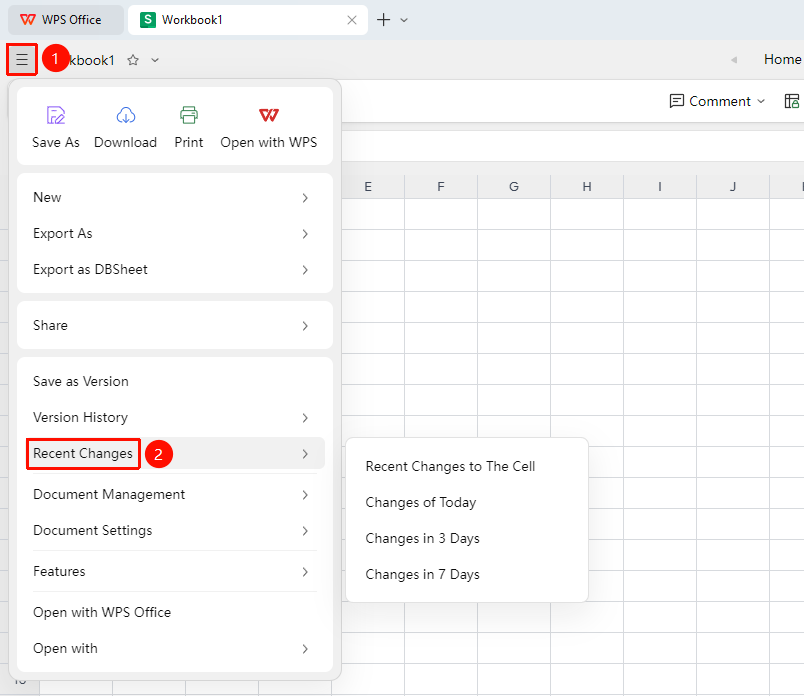
Task: Select Changes in 7 Days
Action: (x=467, y=574)
